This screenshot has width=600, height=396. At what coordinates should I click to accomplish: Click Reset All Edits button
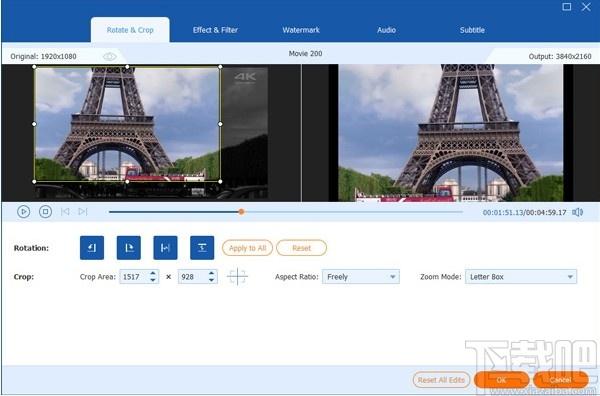(441, 380)
